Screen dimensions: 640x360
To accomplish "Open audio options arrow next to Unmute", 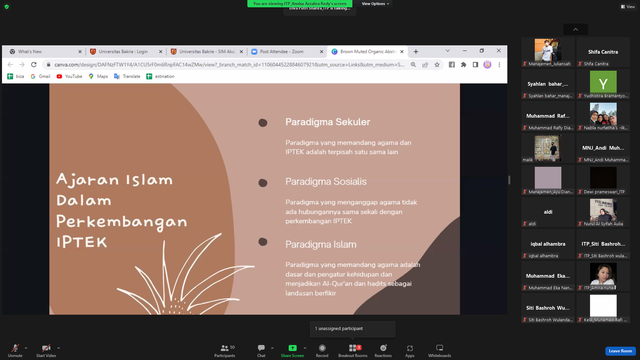I will pos(26,348).
